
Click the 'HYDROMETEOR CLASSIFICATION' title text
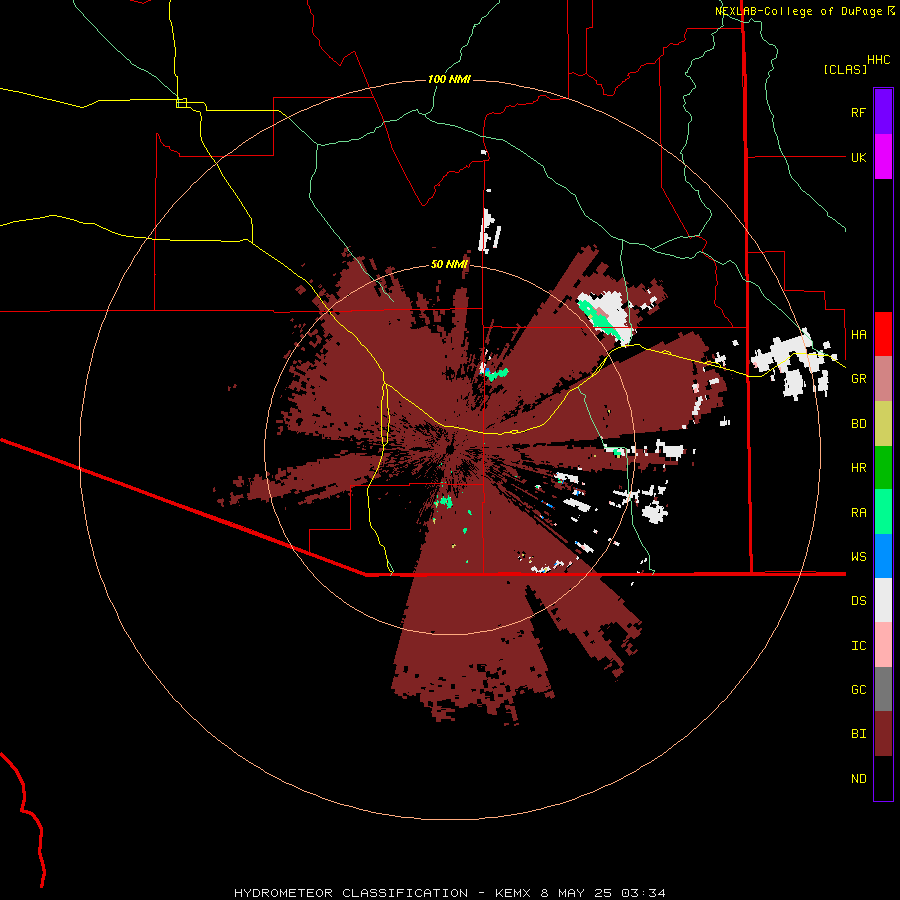[x=351, y=893]
